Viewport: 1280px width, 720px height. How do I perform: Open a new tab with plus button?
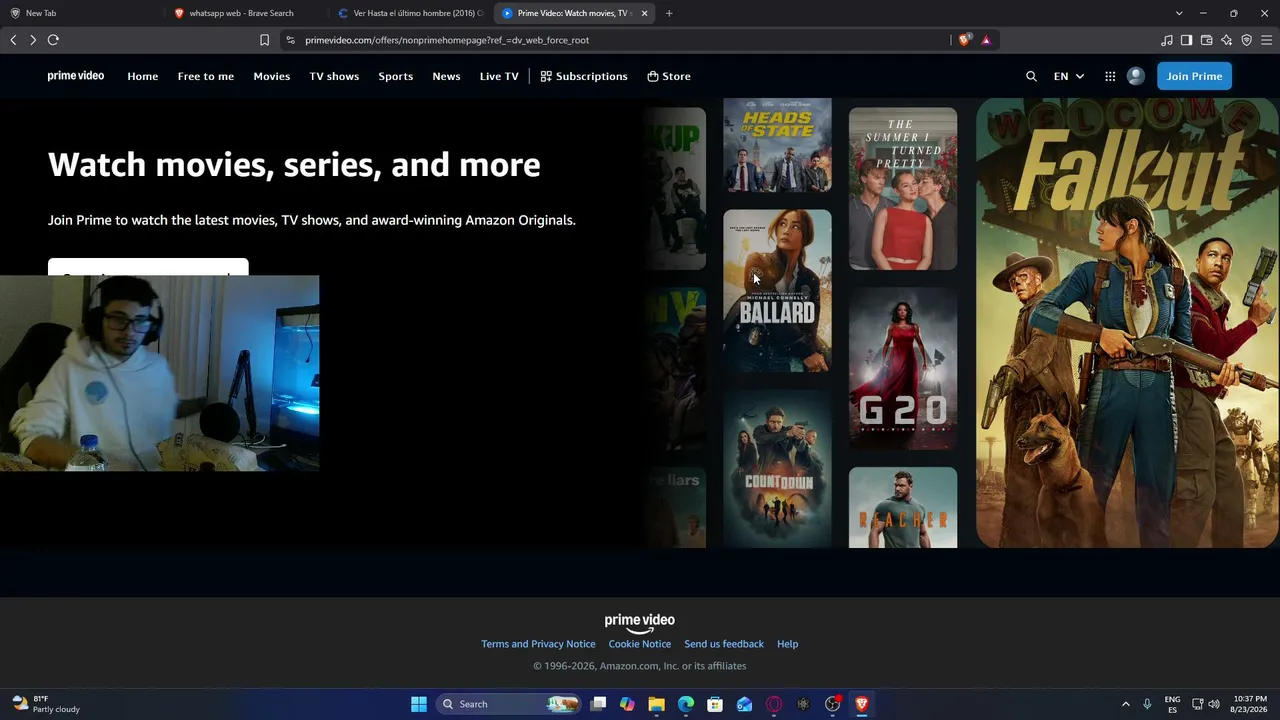pos(669,13)
